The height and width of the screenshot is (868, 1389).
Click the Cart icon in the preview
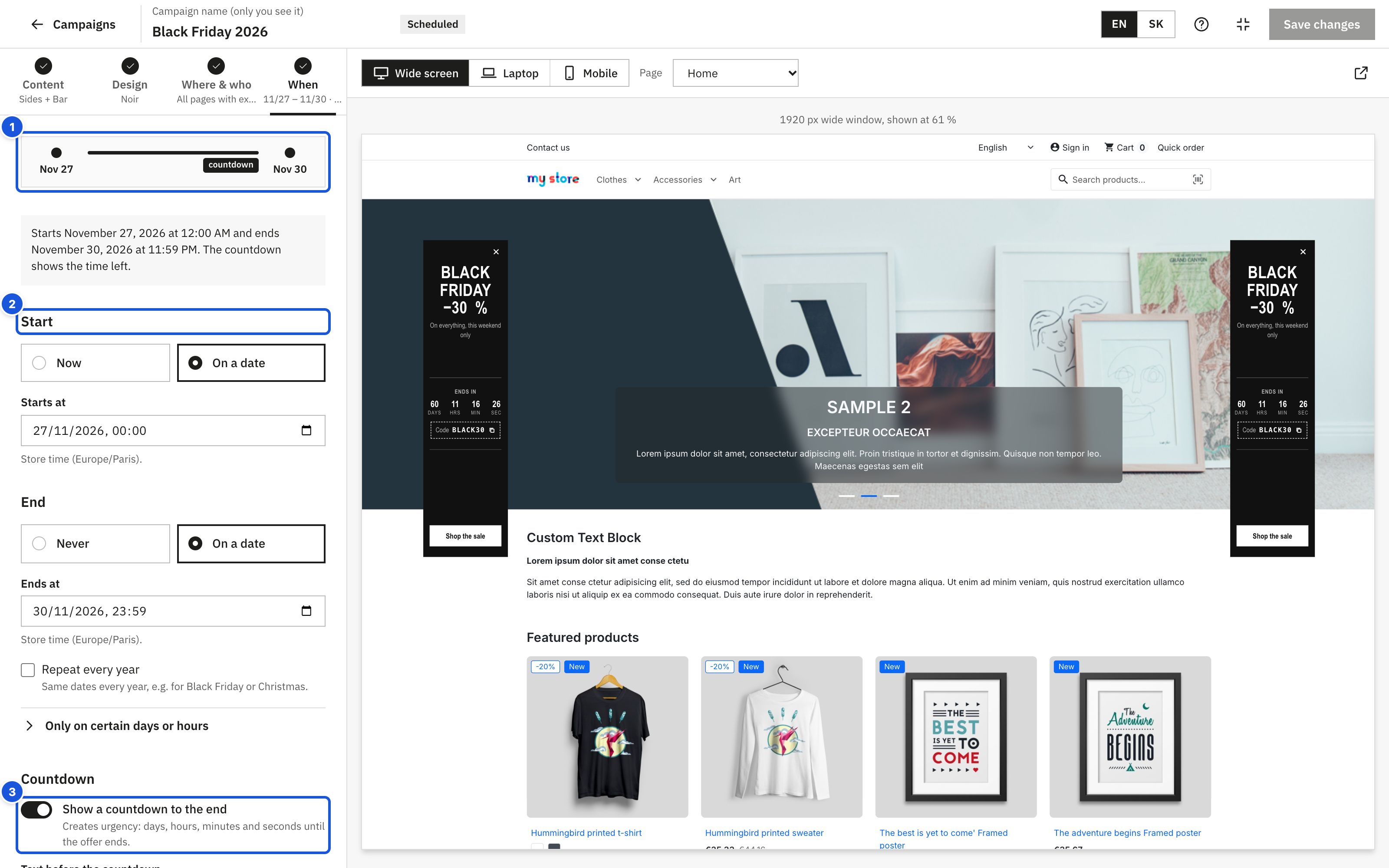click(x=1109, y=148)
